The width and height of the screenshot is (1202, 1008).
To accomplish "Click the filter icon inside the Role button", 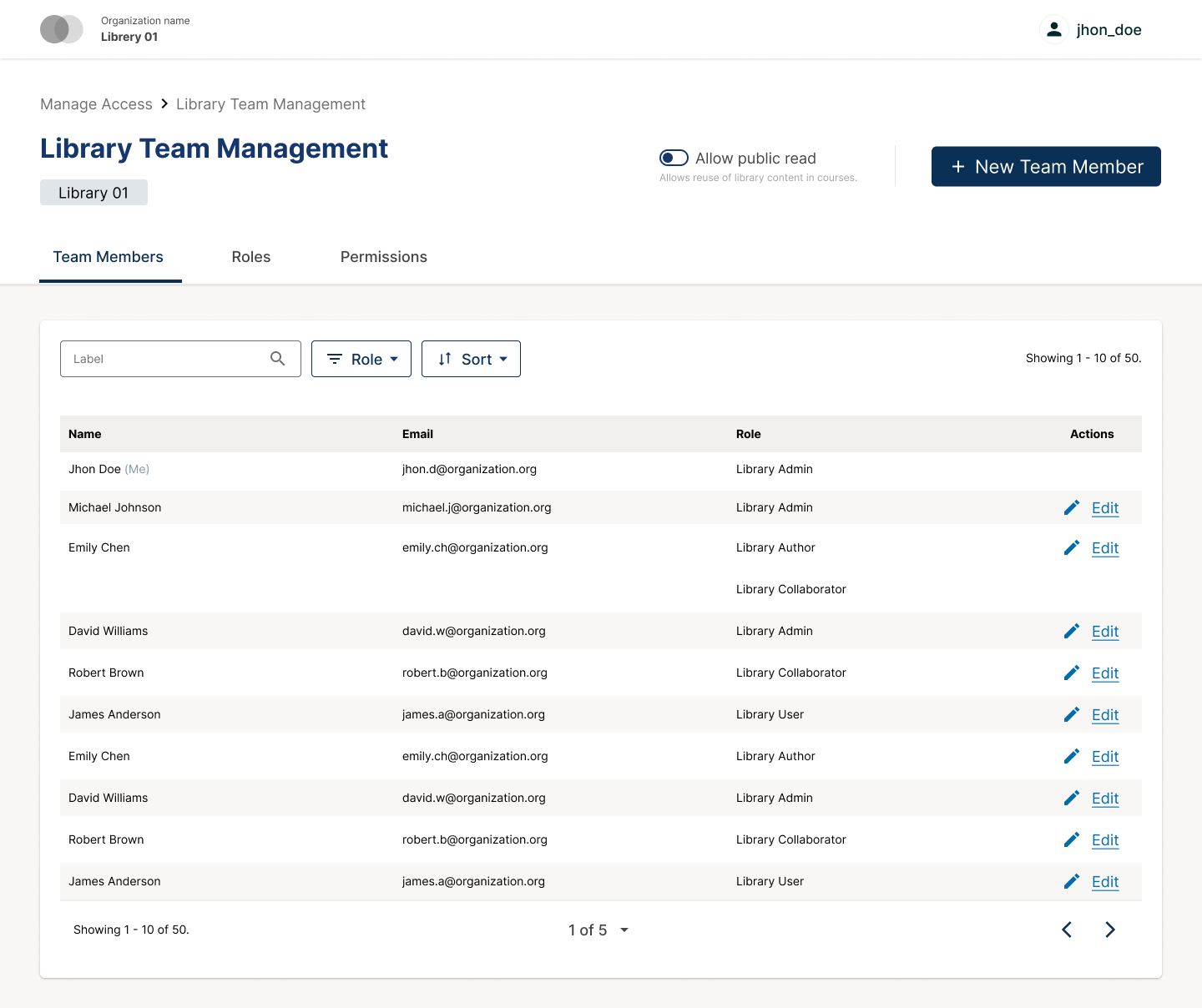I will click(x=335, y=359).
